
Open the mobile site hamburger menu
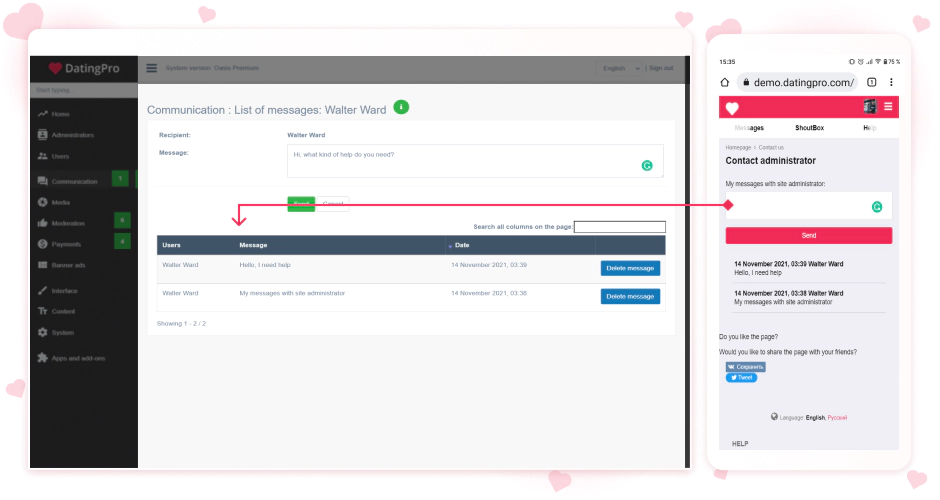click(x=888, y=107)
